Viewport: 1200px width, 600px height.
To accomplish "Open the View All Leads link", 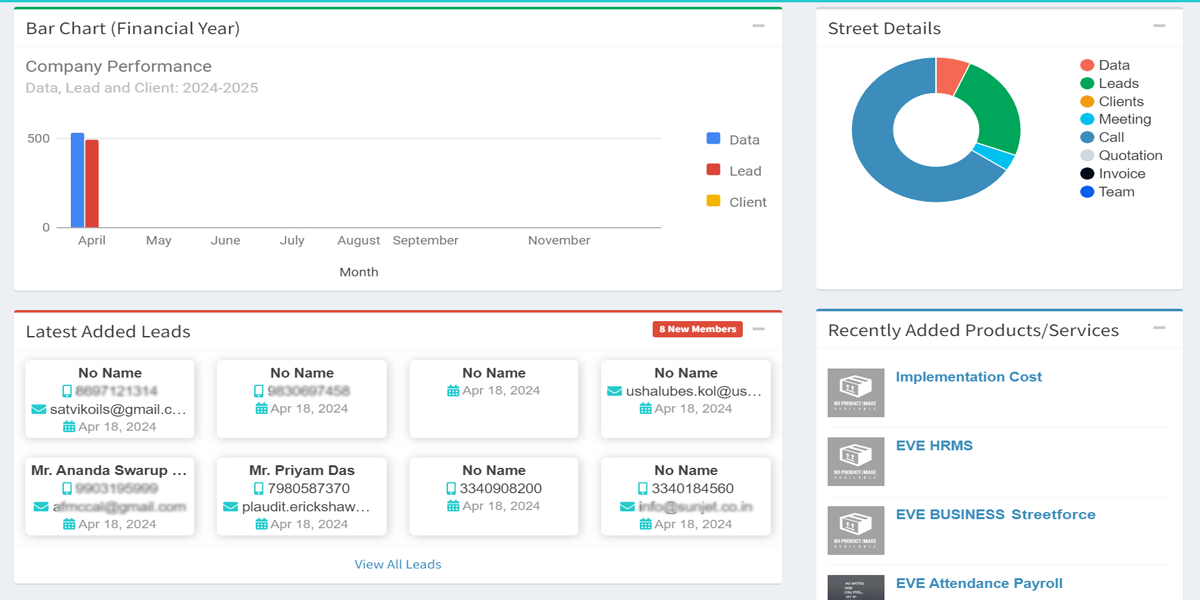I will pos(398,564).
